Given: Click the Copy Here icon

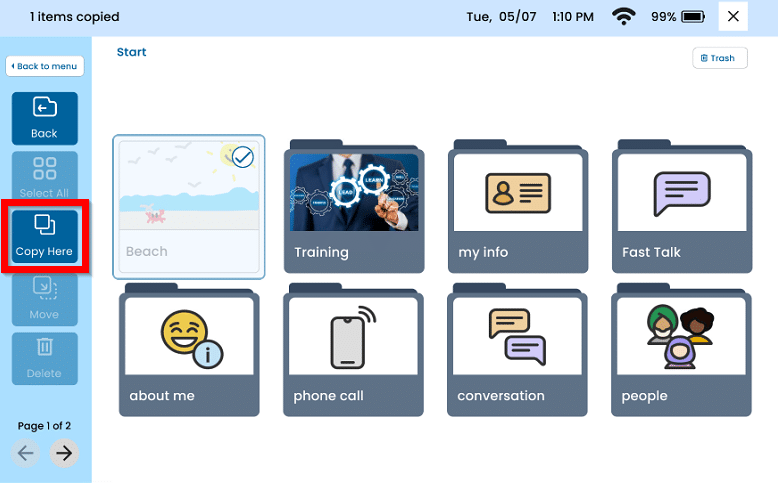Looking at the screenshot, I should coord(44,225).
